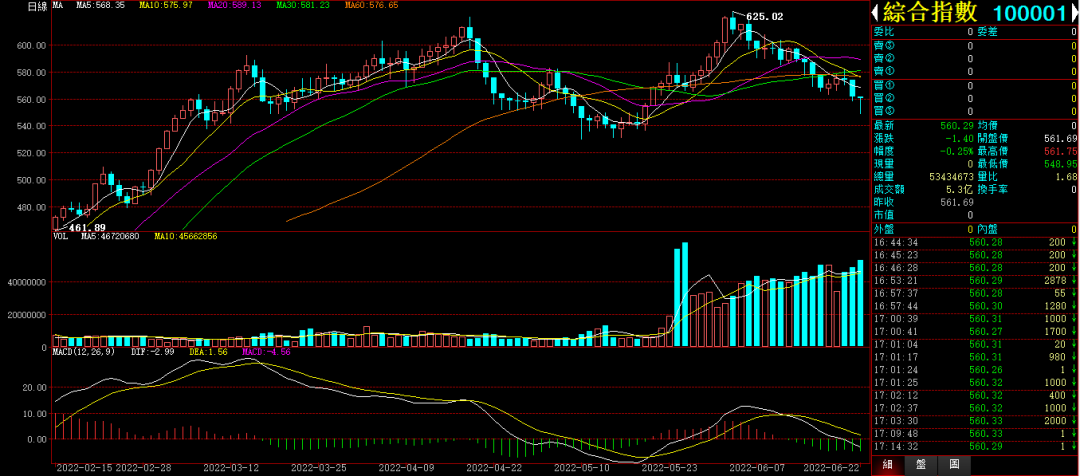The image size is (1080, 476).
Task: Click the 461.89 low price marker
Action: [x=87, y=227]
